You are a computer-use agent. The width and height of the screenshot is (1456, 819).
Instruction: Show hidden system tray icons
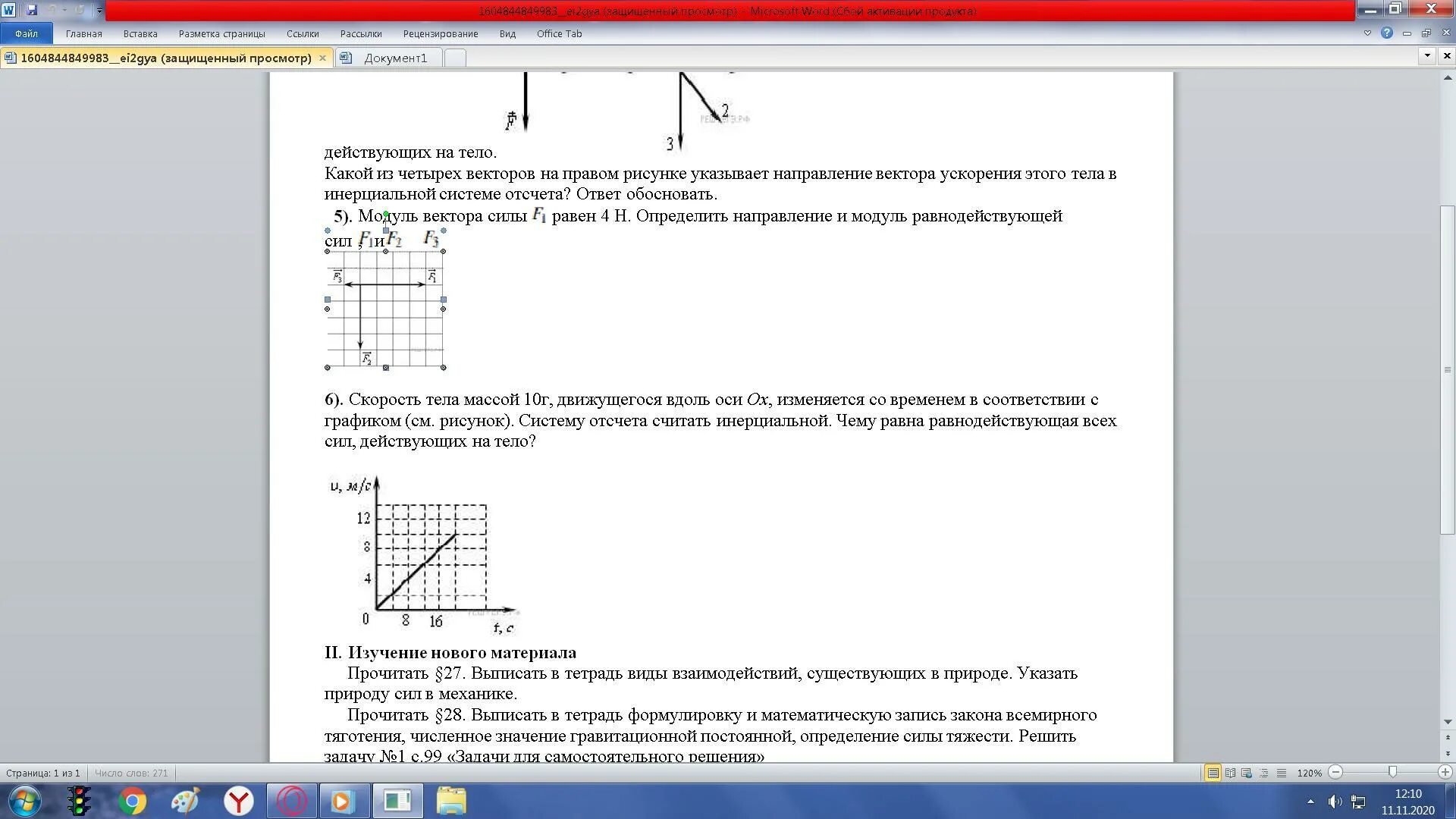pyautogui.click(x=1310, y=801)
